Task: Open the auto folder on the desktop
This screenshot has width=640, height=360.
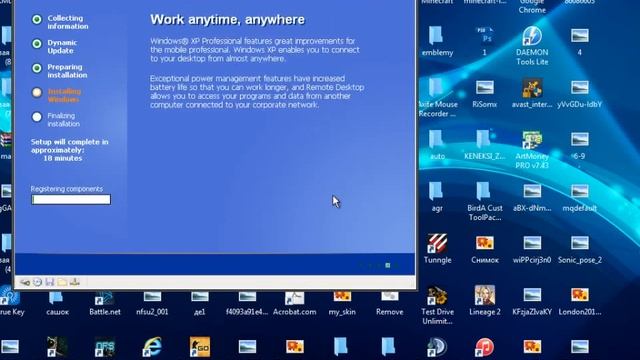Action: [x=437, y=140]
